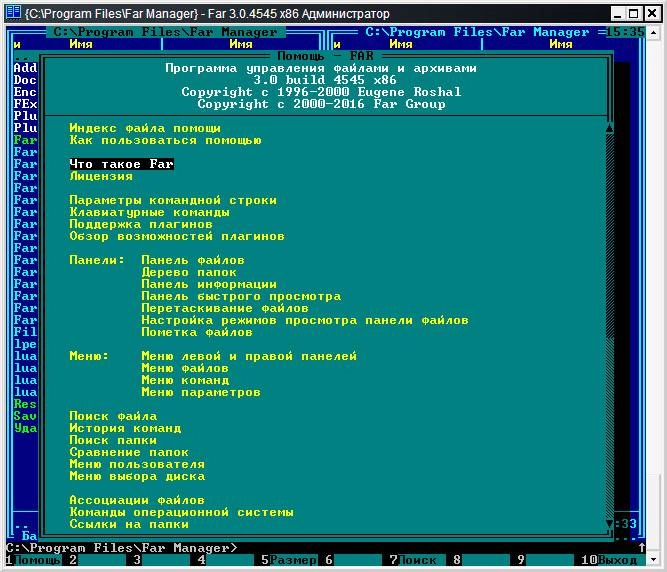Open the "Лицензия" help topic
Viewport: 667px width, 572px height.
(x=101, y=176)
